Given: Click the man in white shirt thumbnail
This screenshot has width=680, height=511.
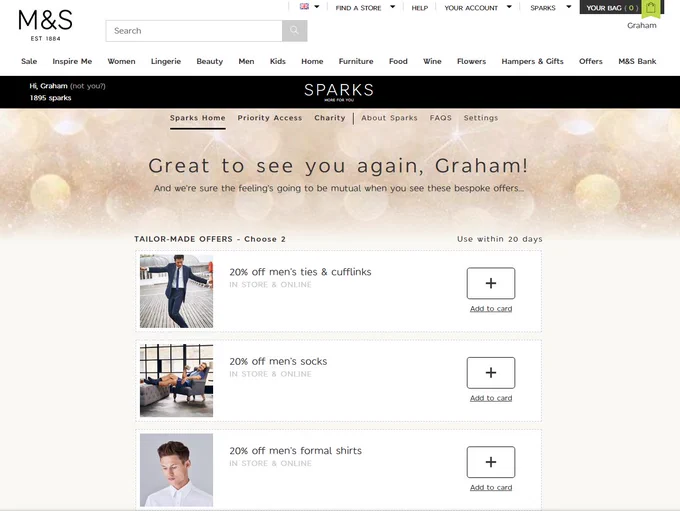Looking at the screenshot, I should pyautogui.click(x=177, y=470).
